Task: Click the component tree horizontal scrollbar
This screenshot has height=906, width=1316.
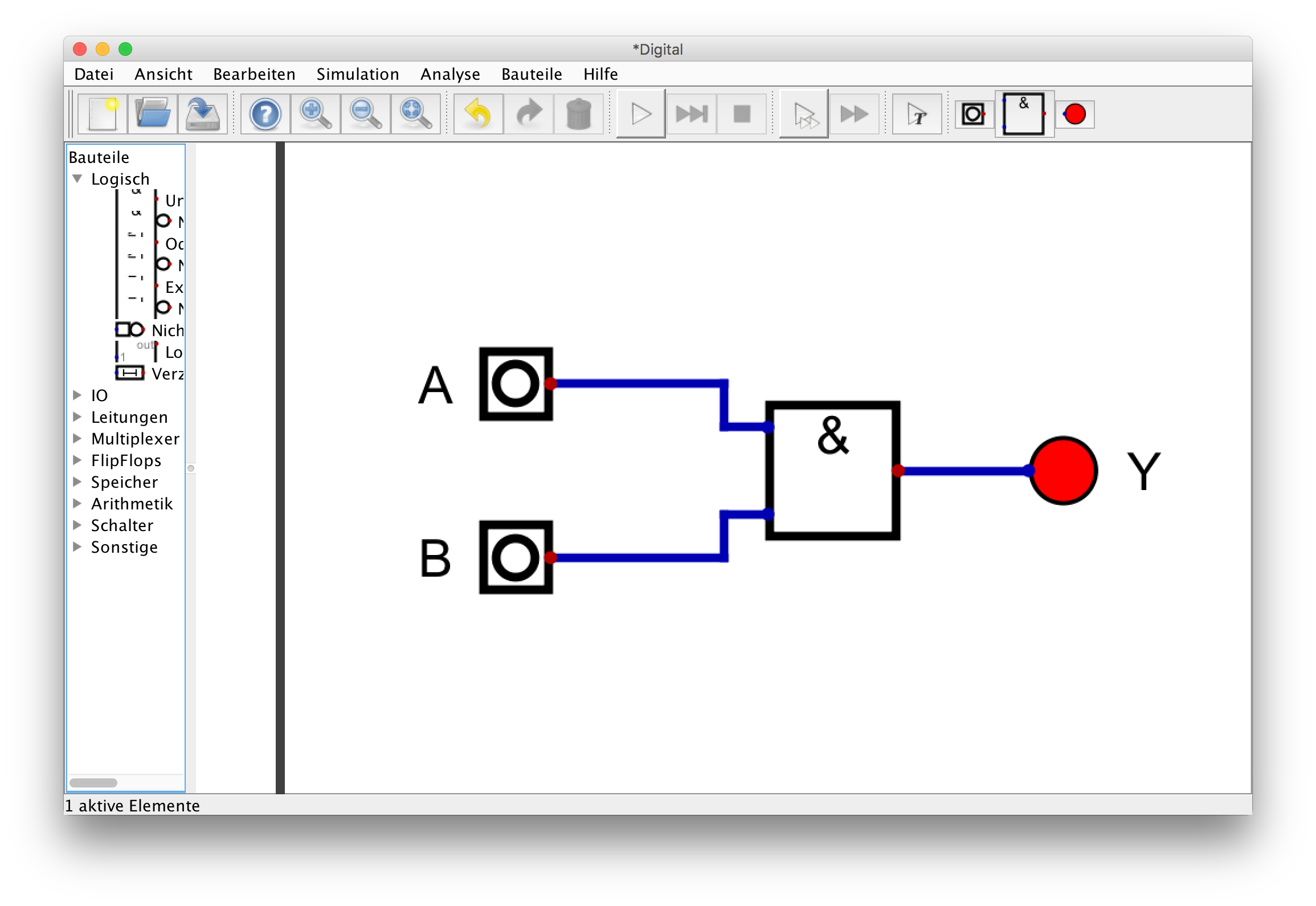Action: pyautogui.click(x=93, y=782)
